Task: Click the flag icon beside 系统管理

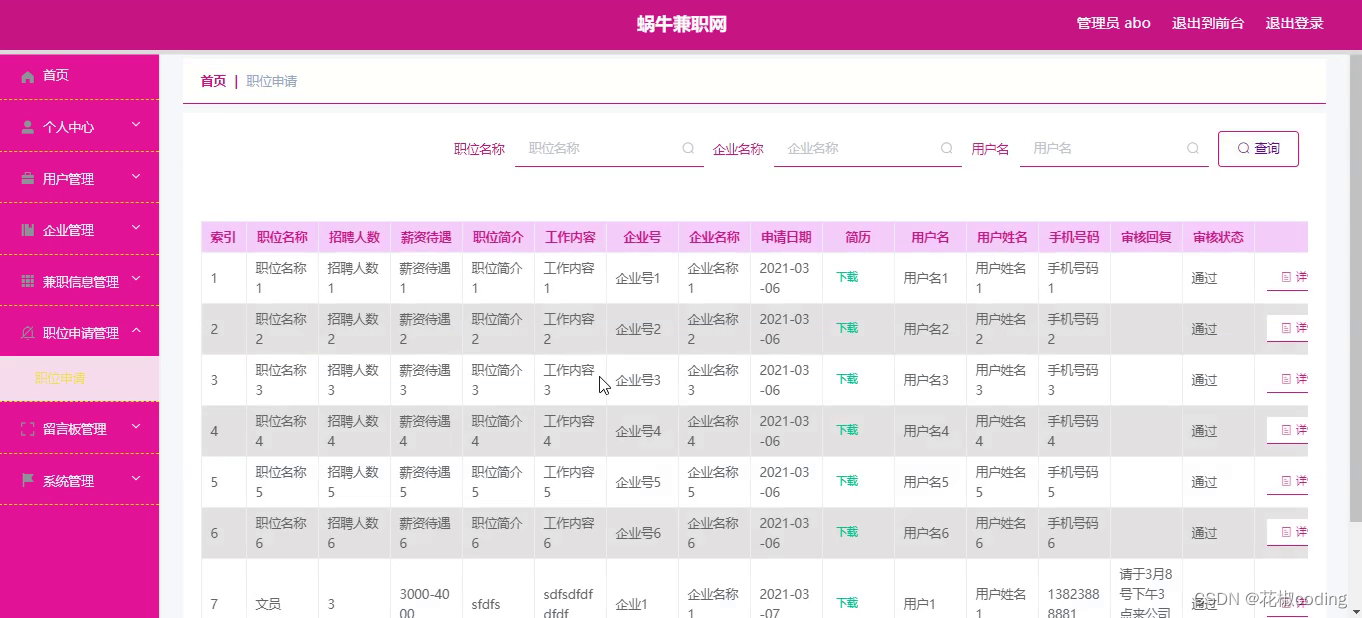Action: (x=28, y=481)
